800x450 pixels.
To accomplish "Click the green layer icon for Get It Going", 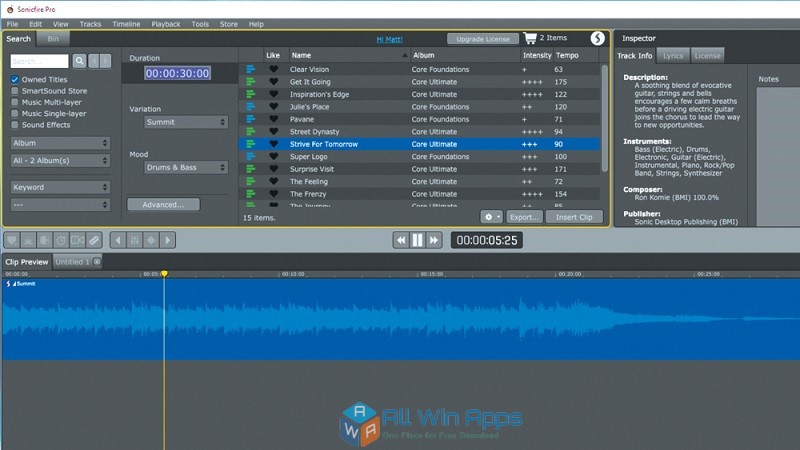I will point(251,82).
